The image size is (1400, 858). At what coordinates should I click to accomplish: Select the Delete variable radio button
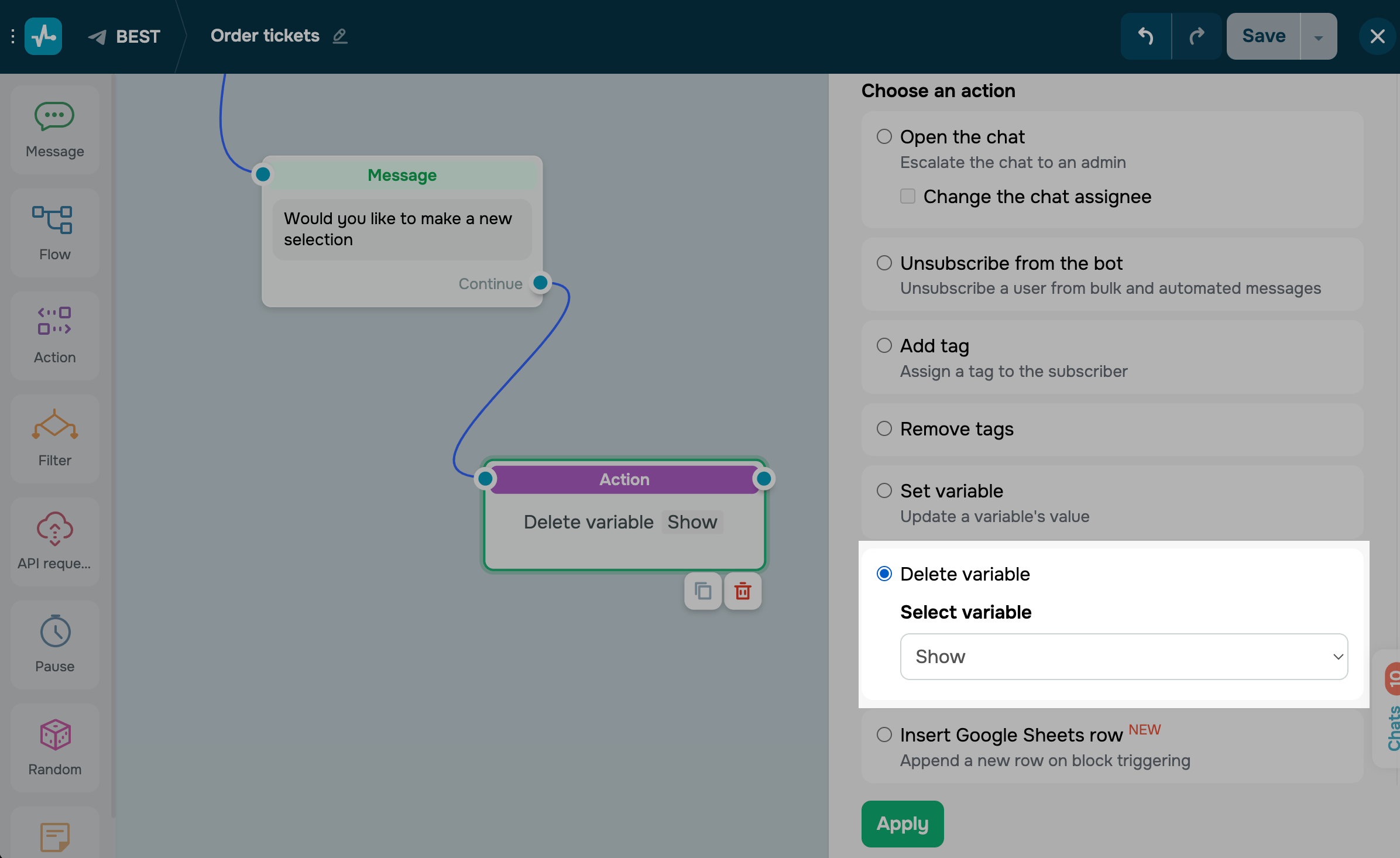tap(884, 574)
